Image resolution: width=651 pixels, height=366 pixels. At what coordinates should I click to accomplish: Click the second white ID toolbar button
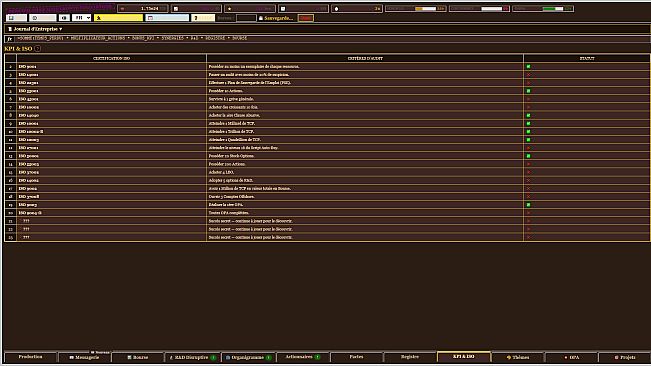point(42,18)
